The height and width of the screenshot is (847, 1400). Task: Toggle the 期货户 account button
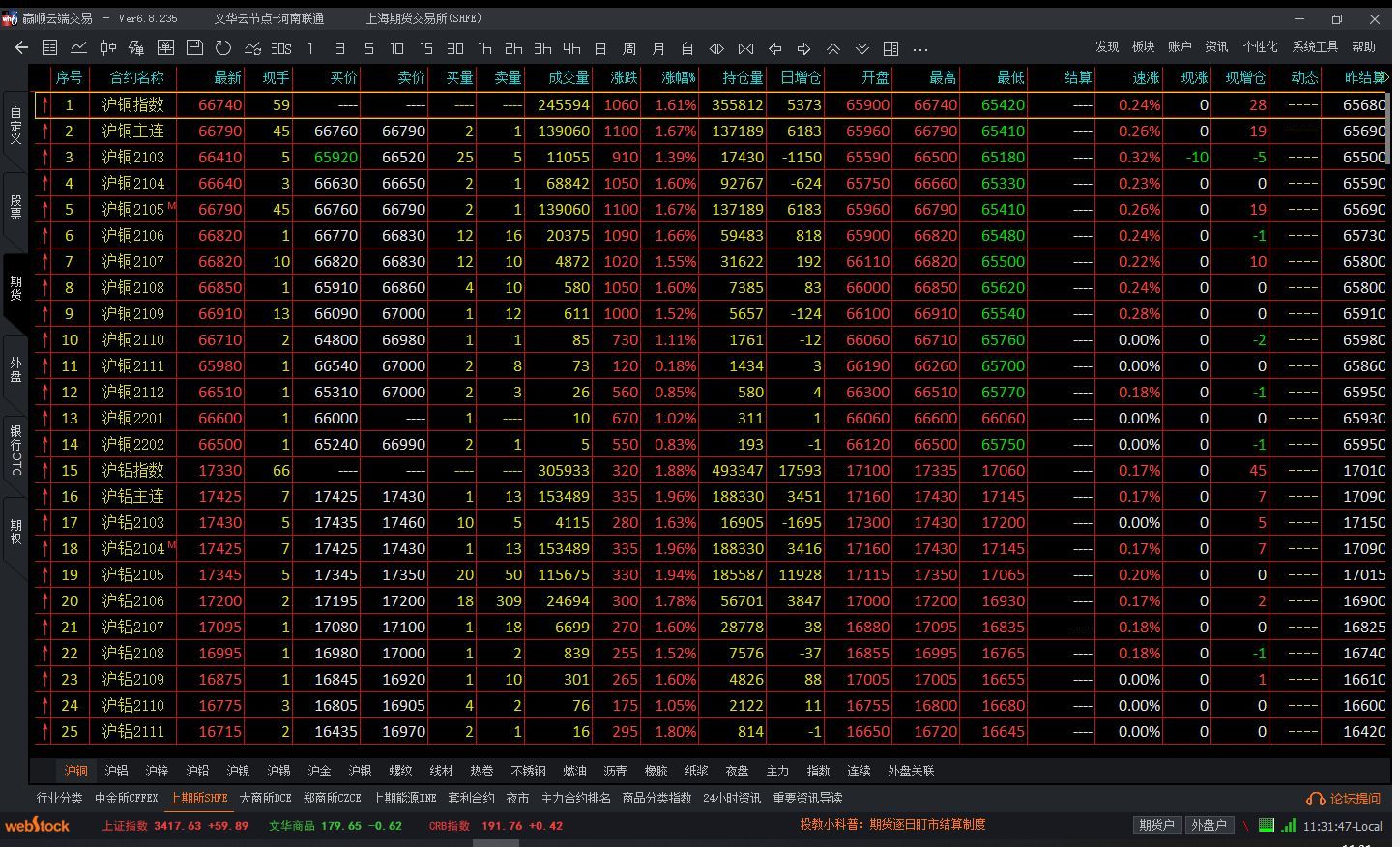click(x=1156, y=826)
